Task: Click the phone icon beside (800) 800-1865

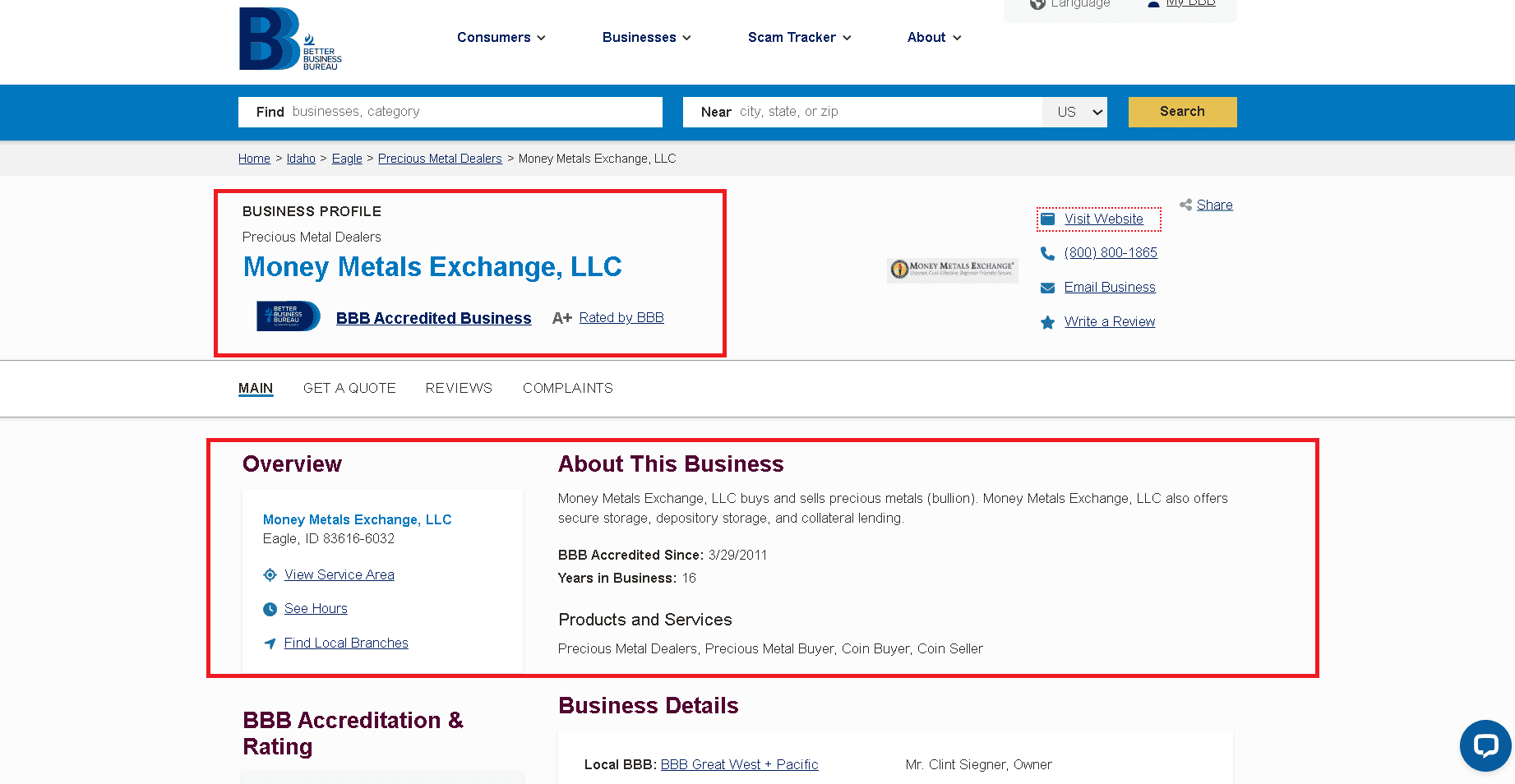Action: click(x=1047, y=253)
